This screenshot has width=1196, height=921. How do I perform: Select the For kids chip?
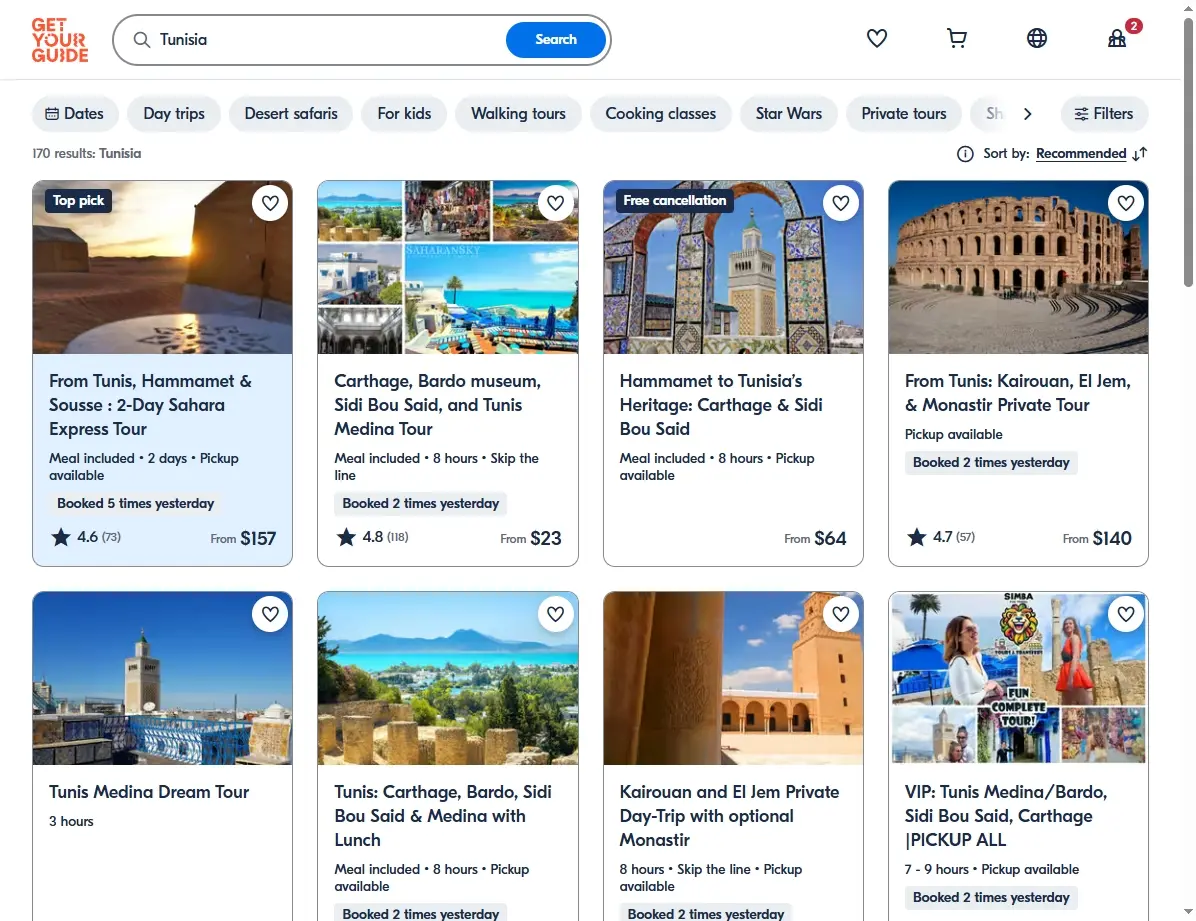click(404, 114)
